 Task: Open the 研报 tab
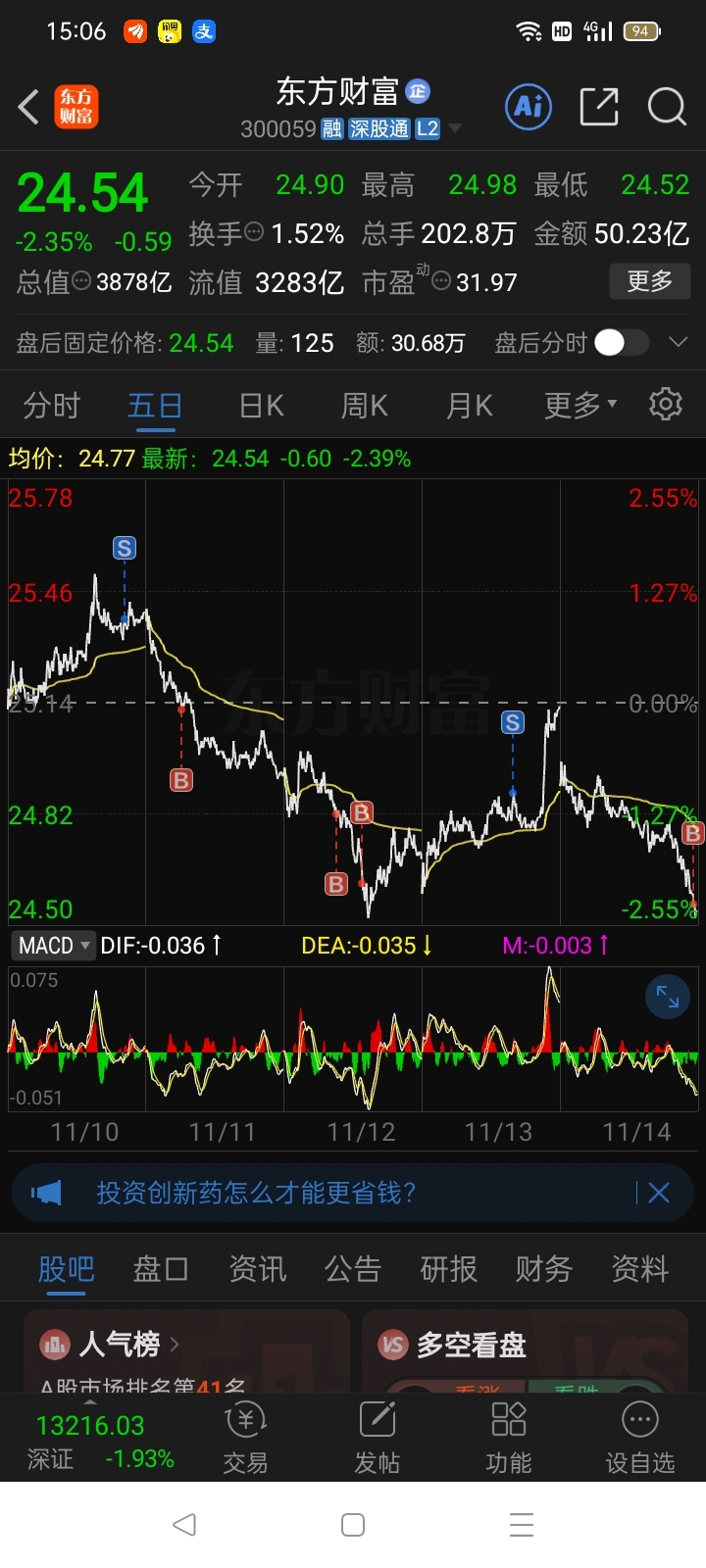point(448,1269)
